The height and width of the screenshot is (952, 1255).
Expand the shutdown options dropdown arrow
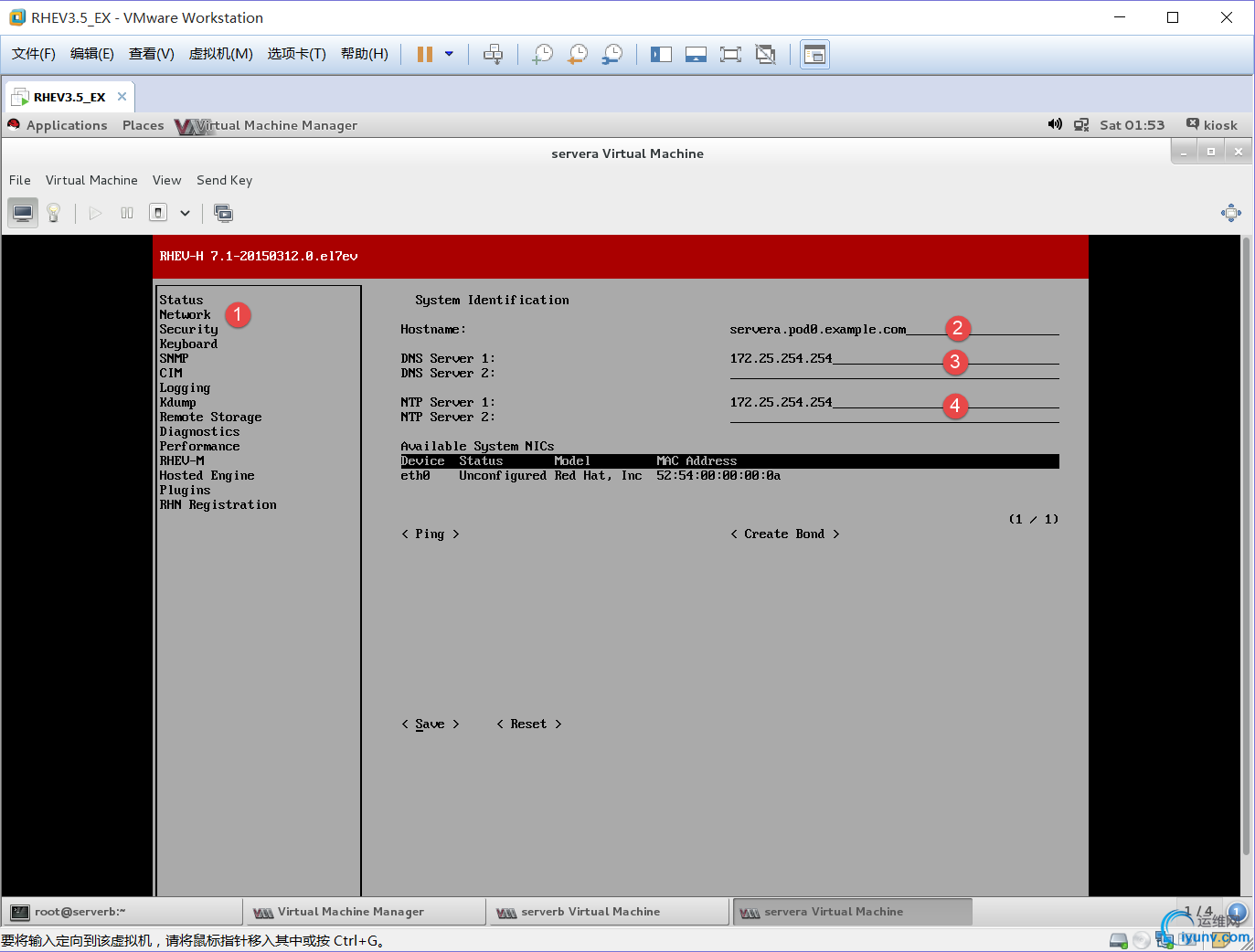point(185,214)
